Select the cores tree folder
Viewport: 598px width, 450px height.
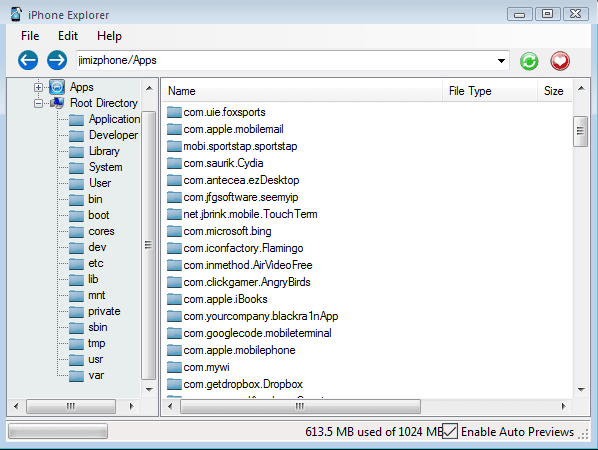click(101, 231)
